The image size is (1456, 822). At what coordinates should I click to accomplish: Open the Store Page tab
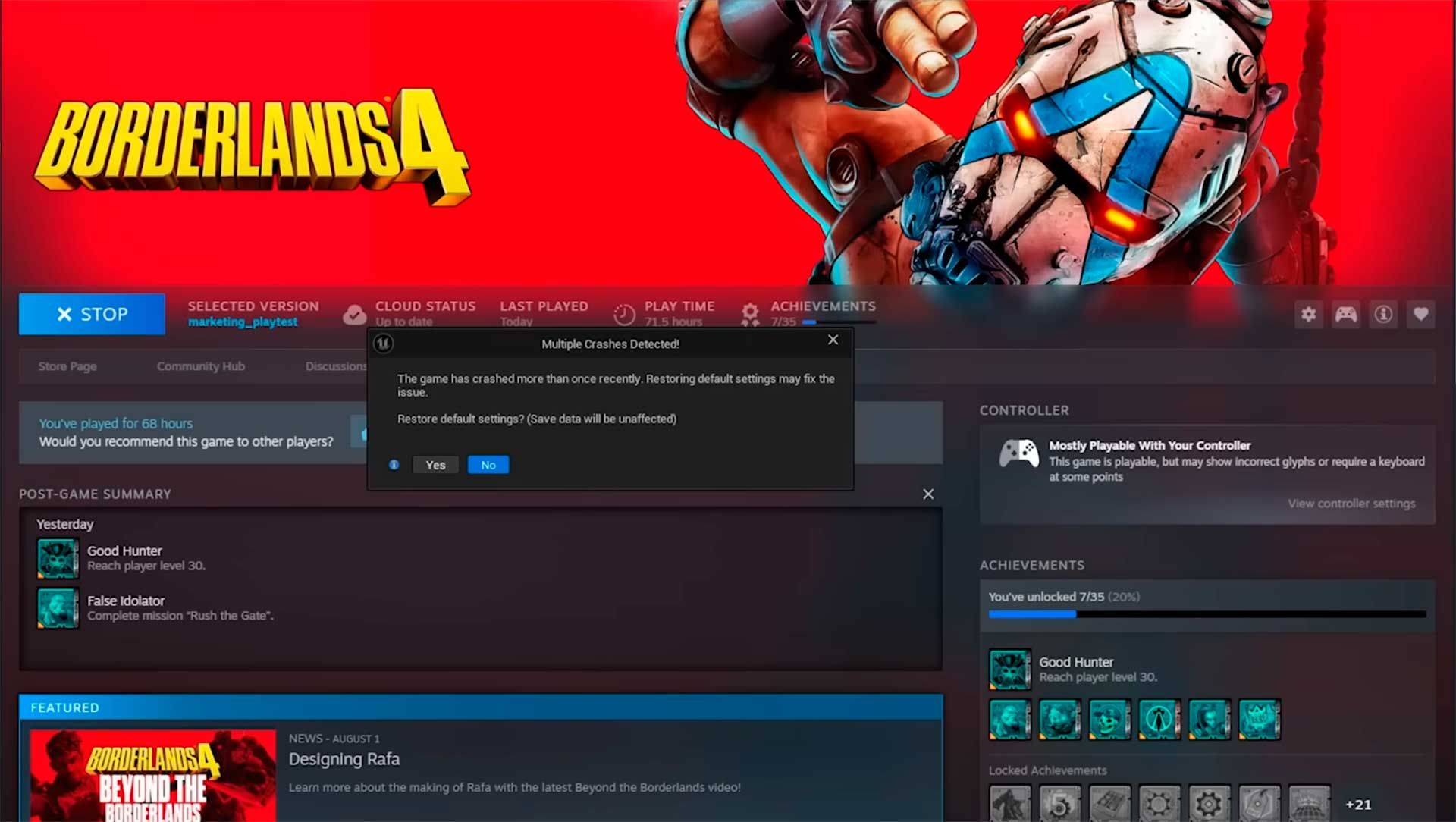pos(67,366)
